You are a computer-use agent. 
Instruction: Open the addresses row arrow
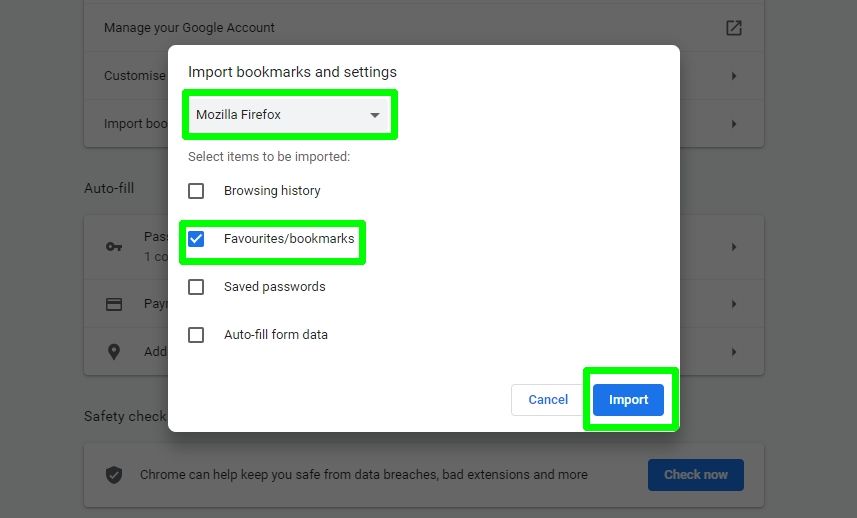tap(733, 352)
